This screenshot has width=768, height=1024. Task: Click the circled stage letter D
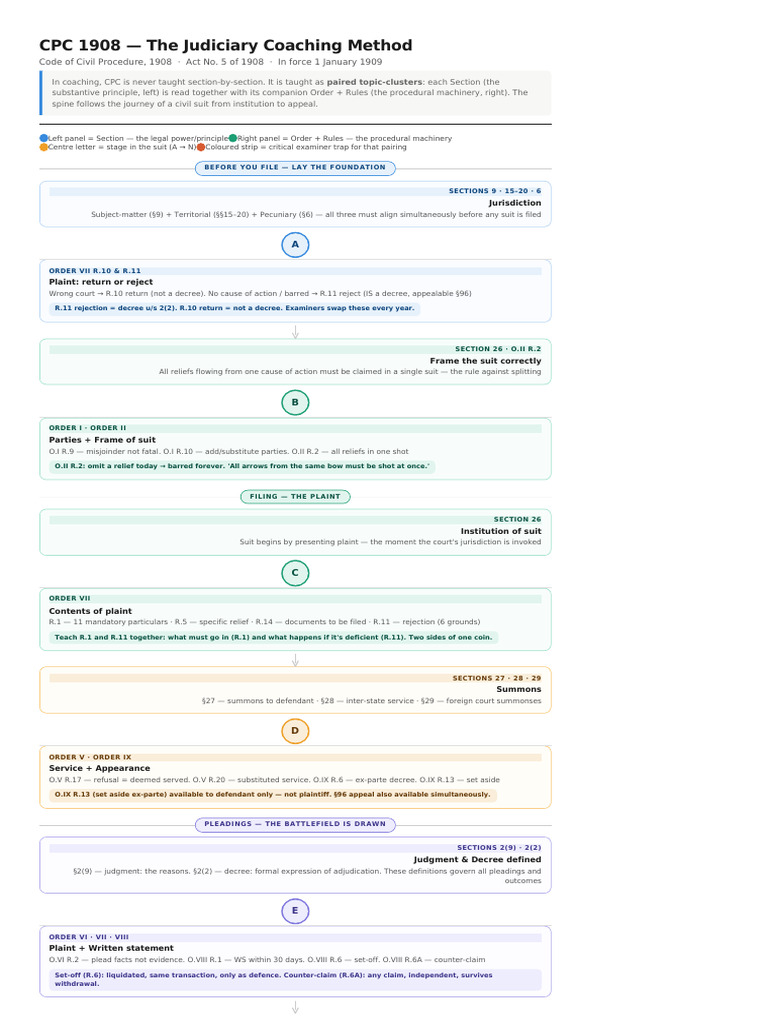pos(295,731)
